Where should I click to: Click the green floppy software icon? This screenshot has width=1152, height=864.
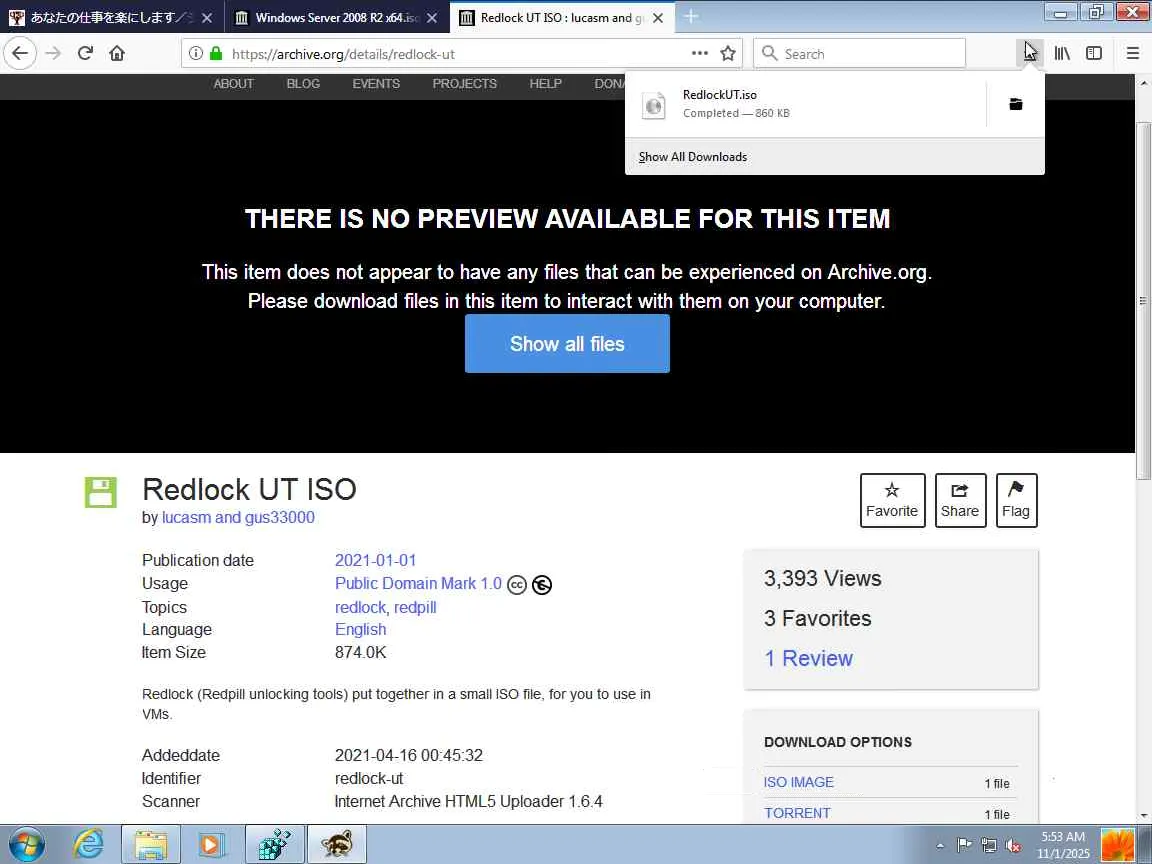coord(101,492)
